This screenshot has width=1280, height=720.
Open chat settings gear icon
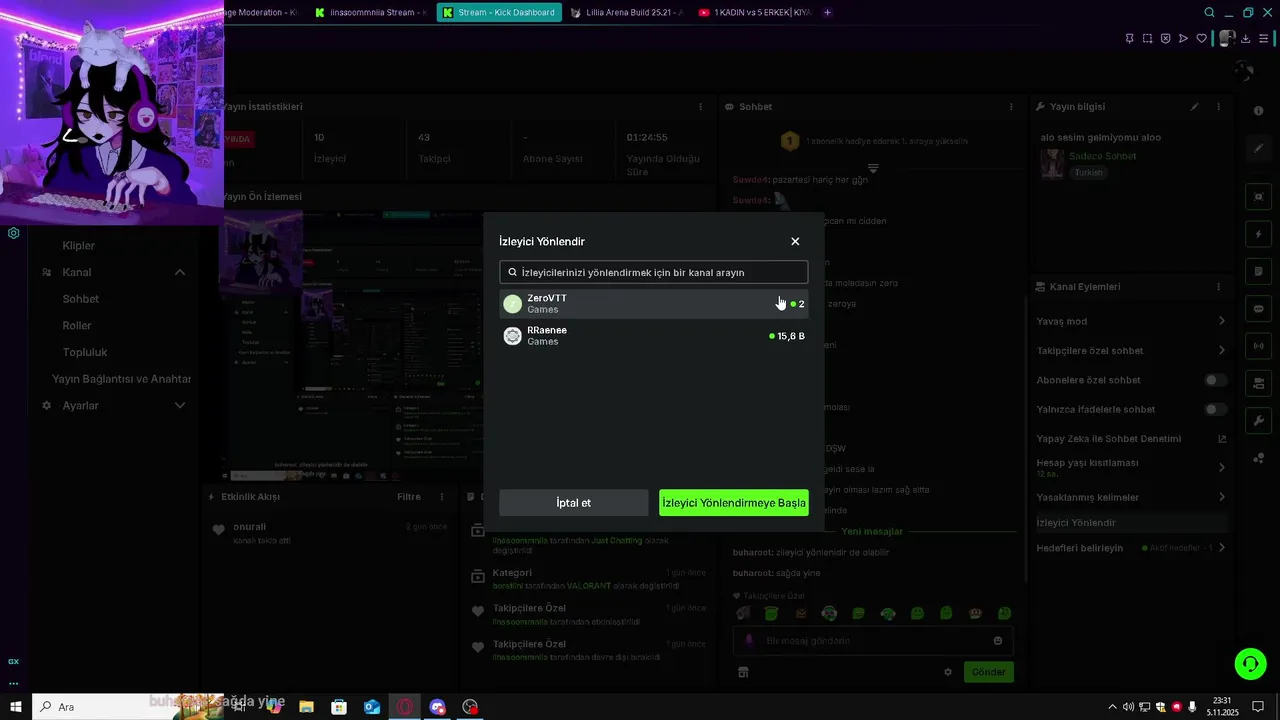948,672
